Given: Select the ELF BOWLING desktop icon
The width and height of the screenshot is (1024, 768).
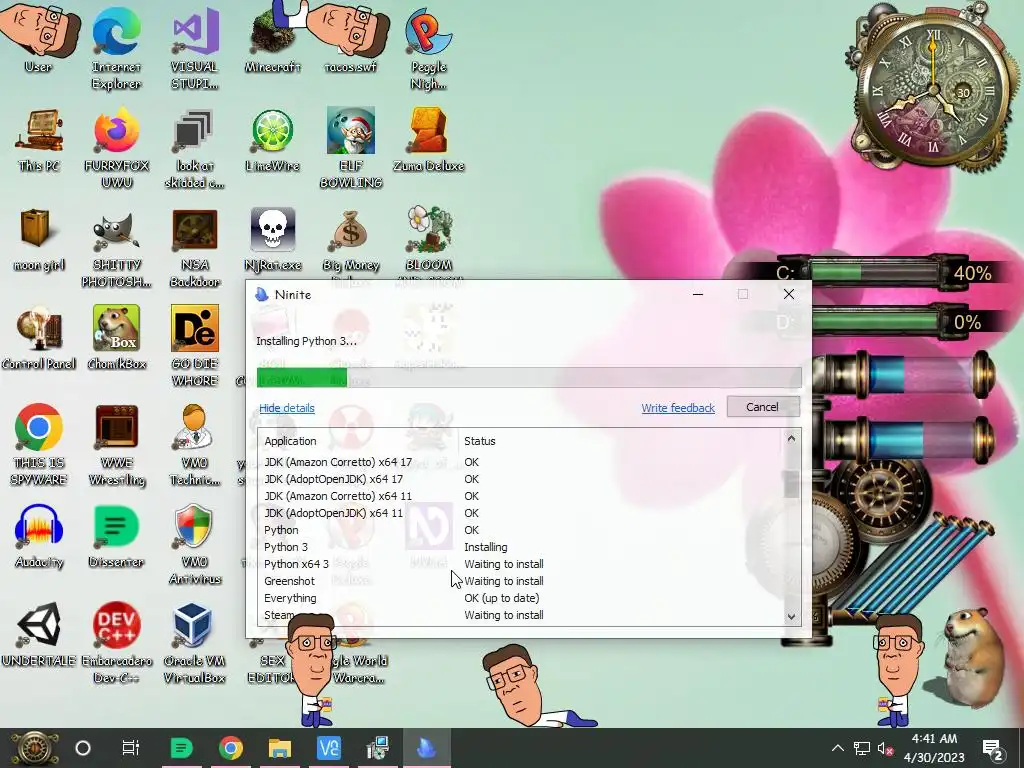Looking at the screenshot, I should pos(351,148).
